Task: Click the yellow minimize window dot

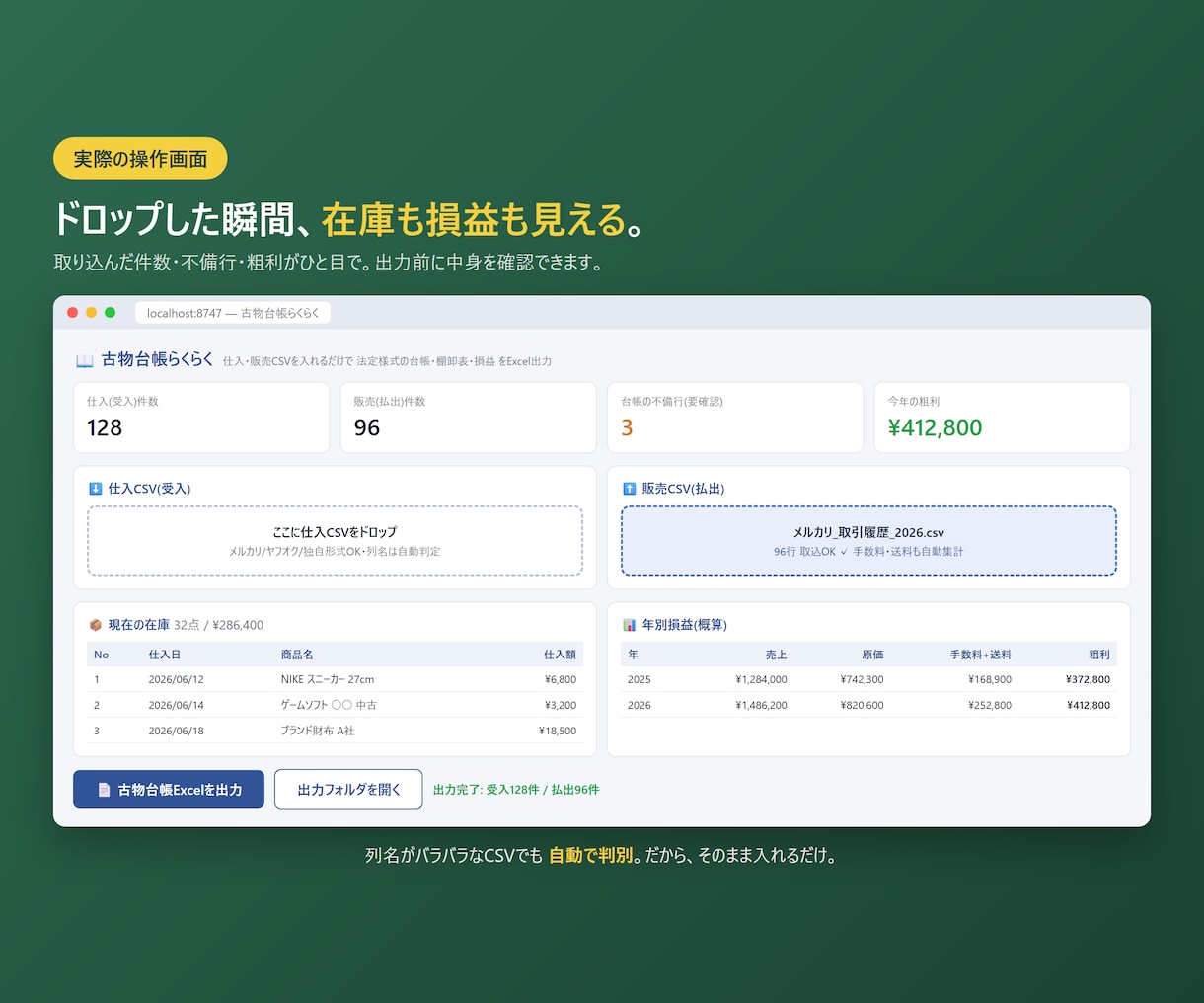Action: click(91, 313)
